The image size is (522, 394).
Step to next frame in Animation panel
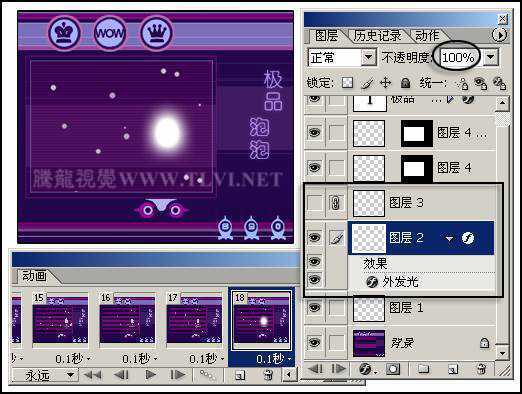coord(178,375)
